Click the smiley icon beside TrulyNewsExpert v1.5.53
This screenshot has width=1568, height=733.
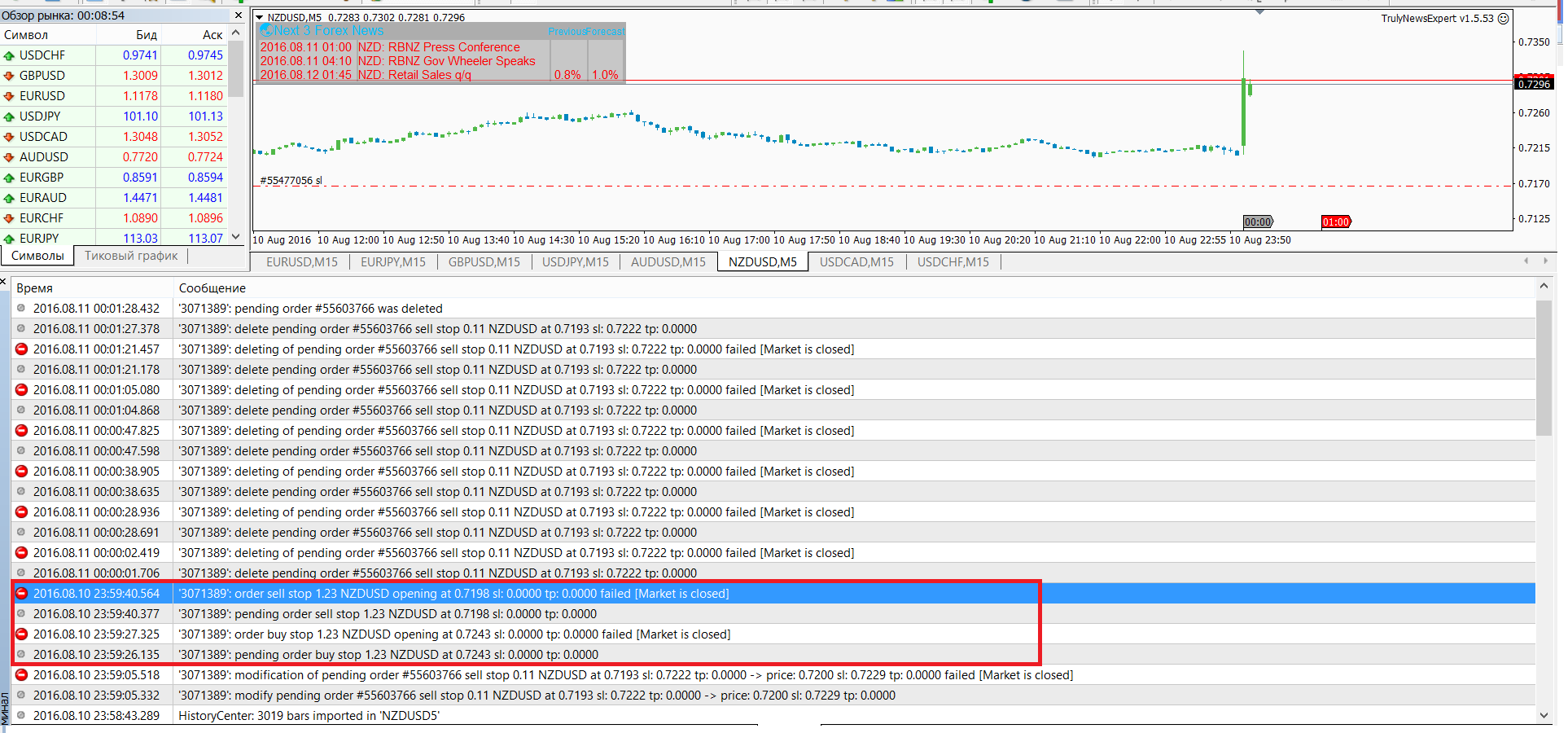1504,18
